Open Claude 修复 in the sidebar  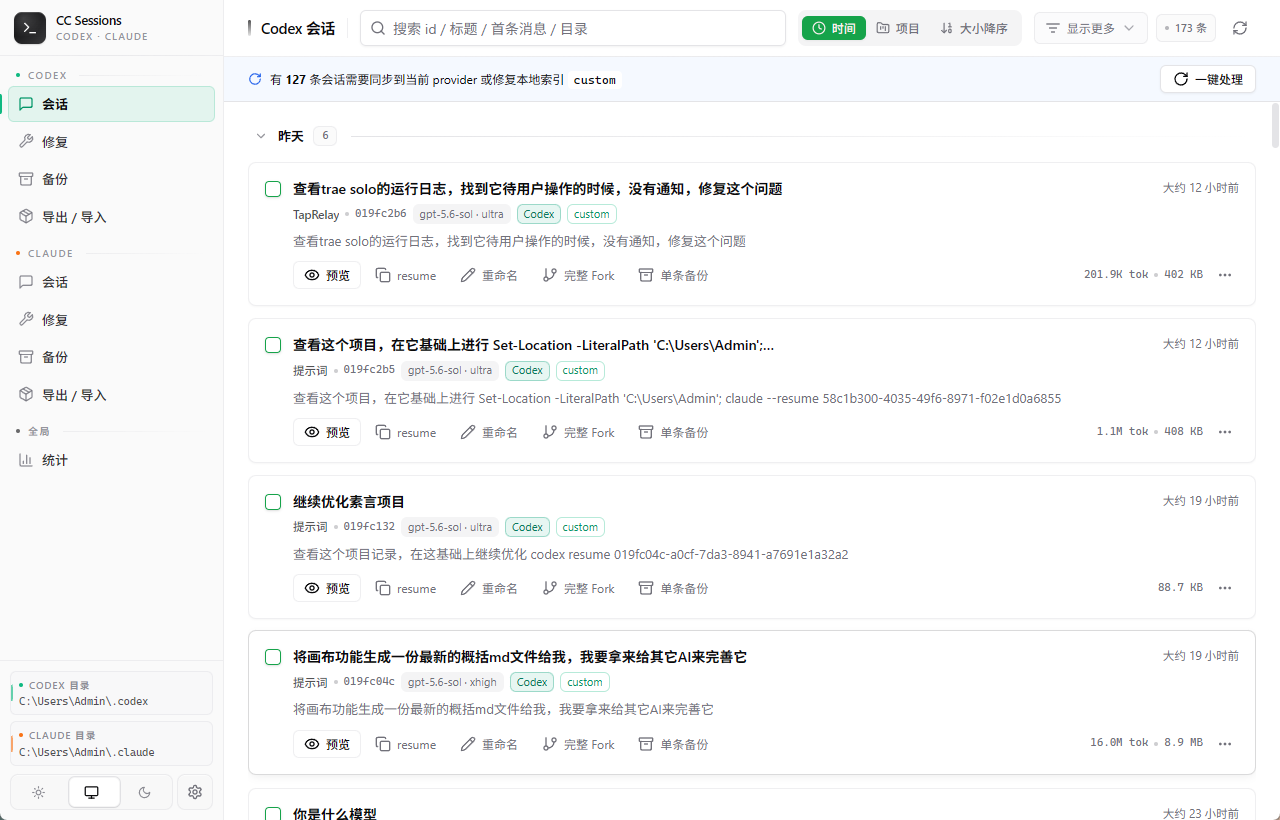point(112,320)
